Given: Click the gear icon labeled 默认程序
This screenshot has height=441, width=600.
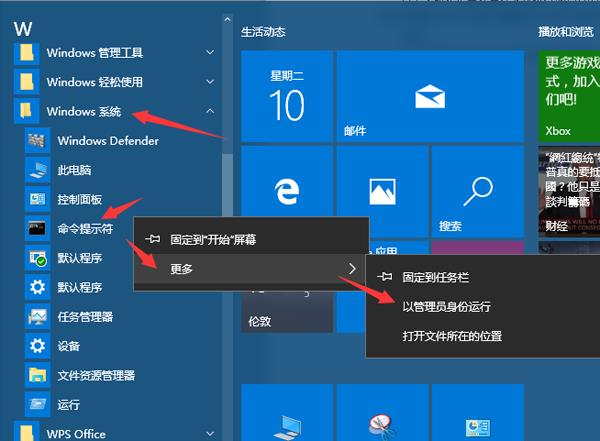Looking at the screenshot, I should tap(38, 287).
